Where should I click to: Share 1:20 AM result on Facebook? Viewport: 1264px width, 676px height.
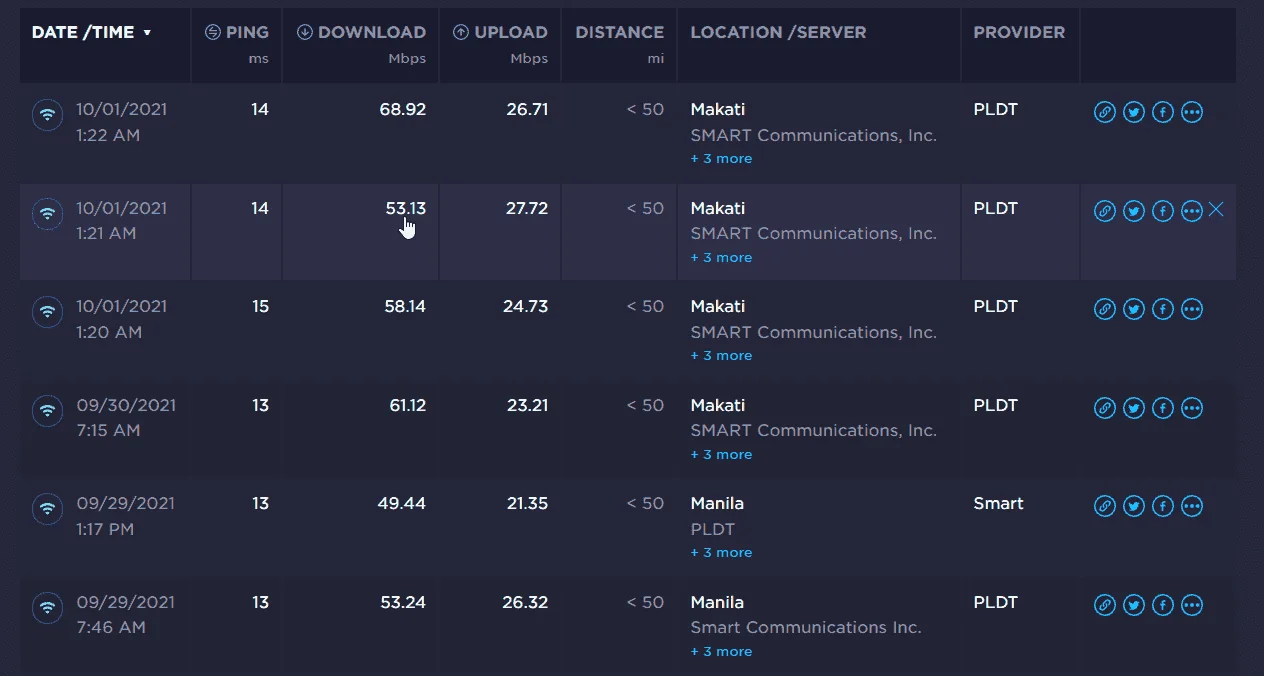(1162, 309)
